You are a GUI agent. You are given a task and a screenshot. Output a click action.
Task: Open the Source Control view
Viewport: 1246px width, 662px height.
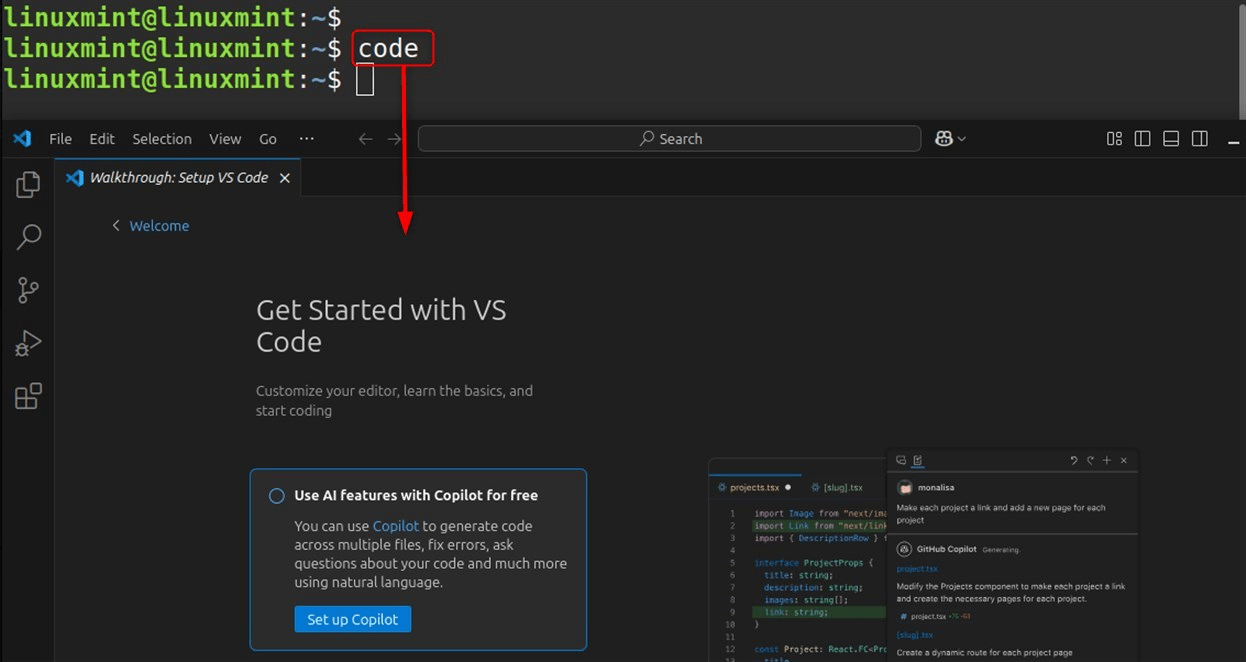(28, 290)
